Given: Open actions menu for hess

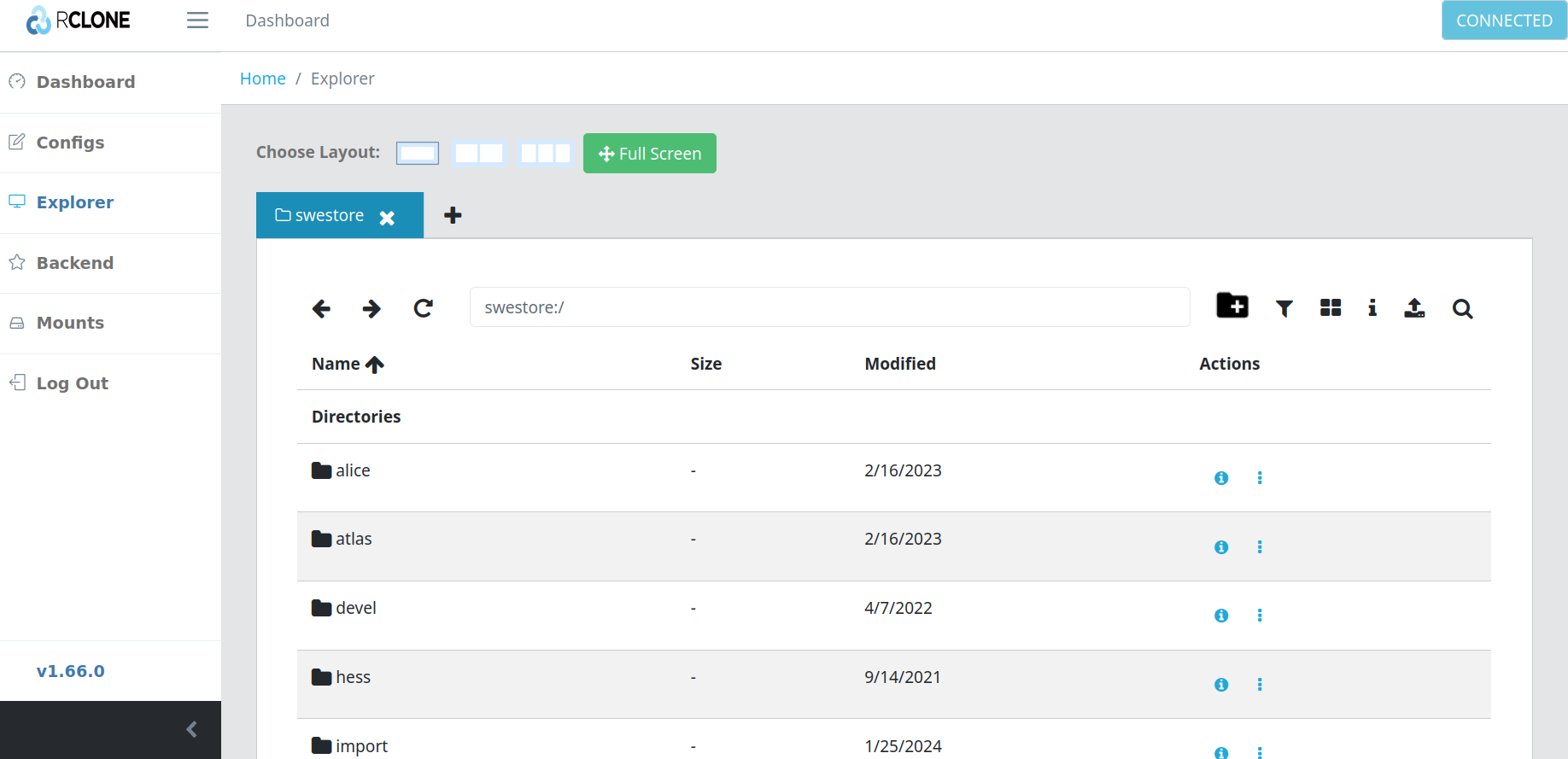Looking at the screenshot, I should [1260, 685].
